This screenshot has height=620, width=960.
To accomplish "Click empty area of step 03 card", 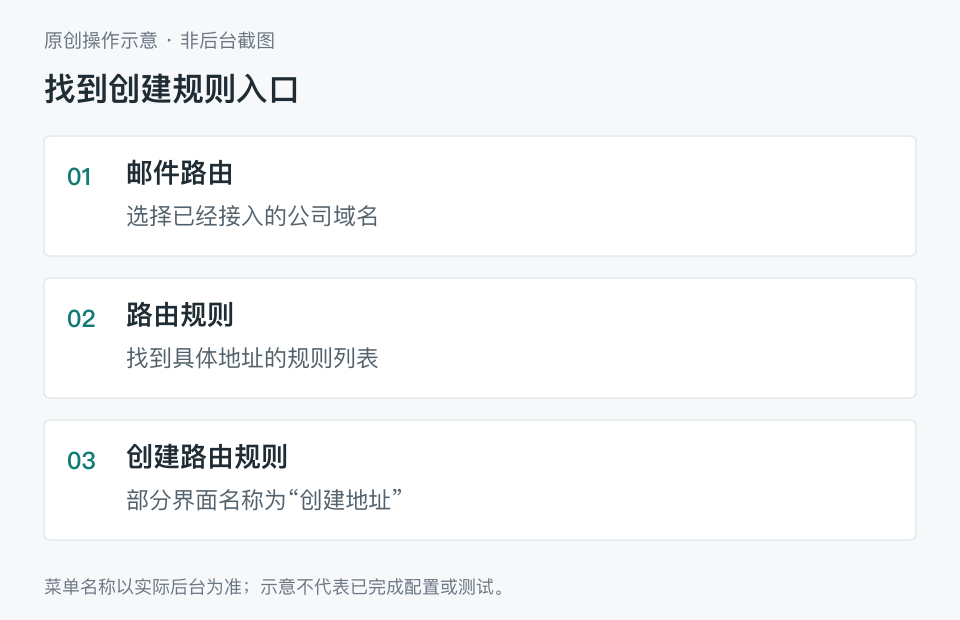I will click(x=643, y=480).
